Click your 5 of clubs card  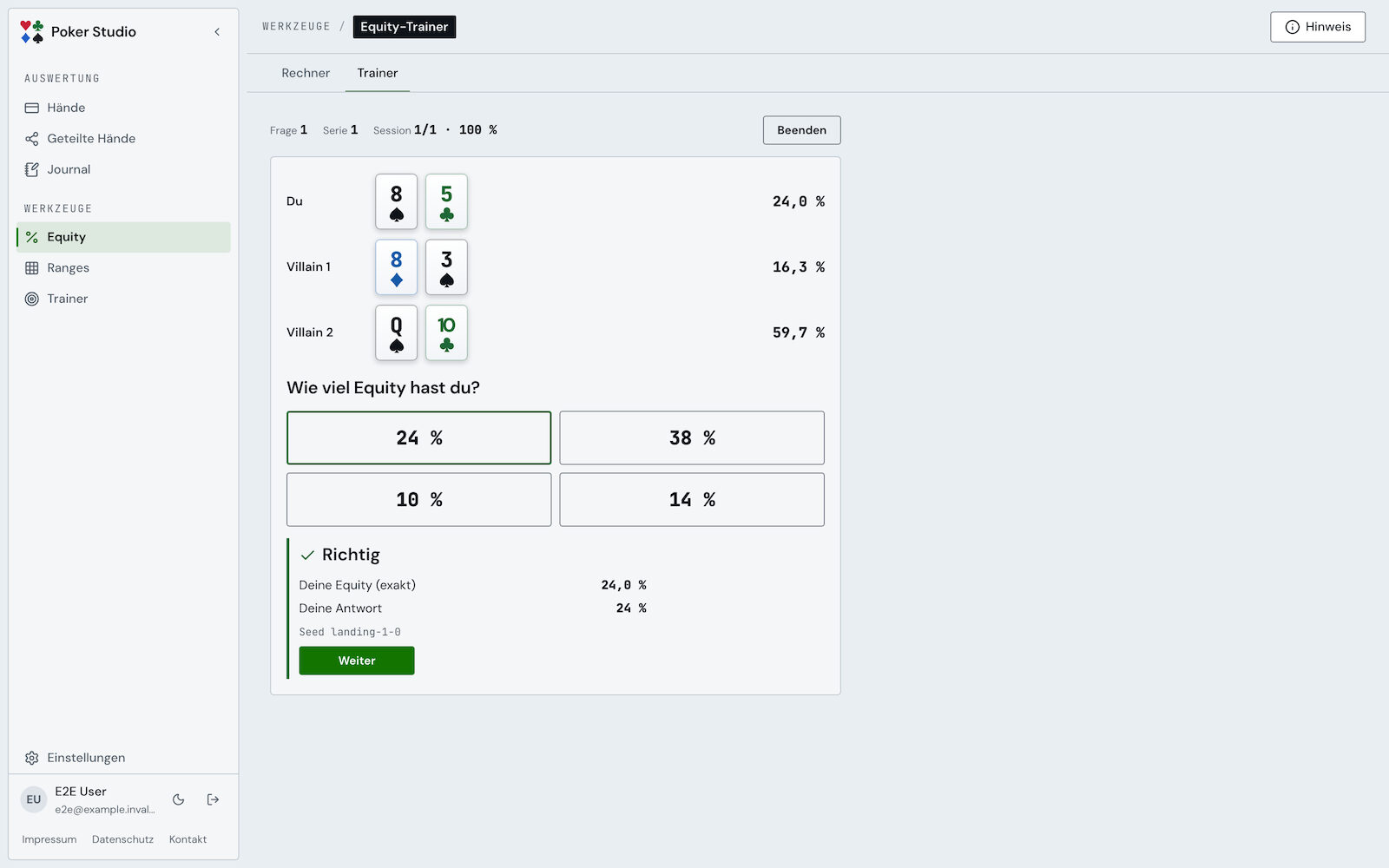click(x=447, y=201)
